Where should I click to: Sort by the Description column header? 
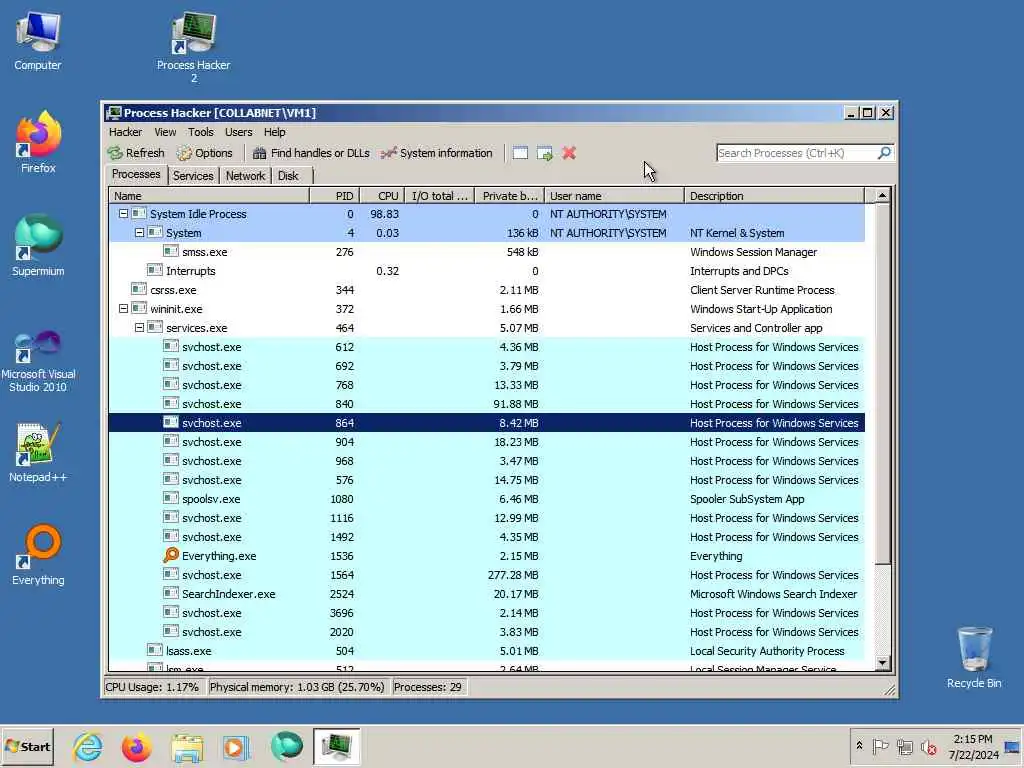tap(775, 196)
